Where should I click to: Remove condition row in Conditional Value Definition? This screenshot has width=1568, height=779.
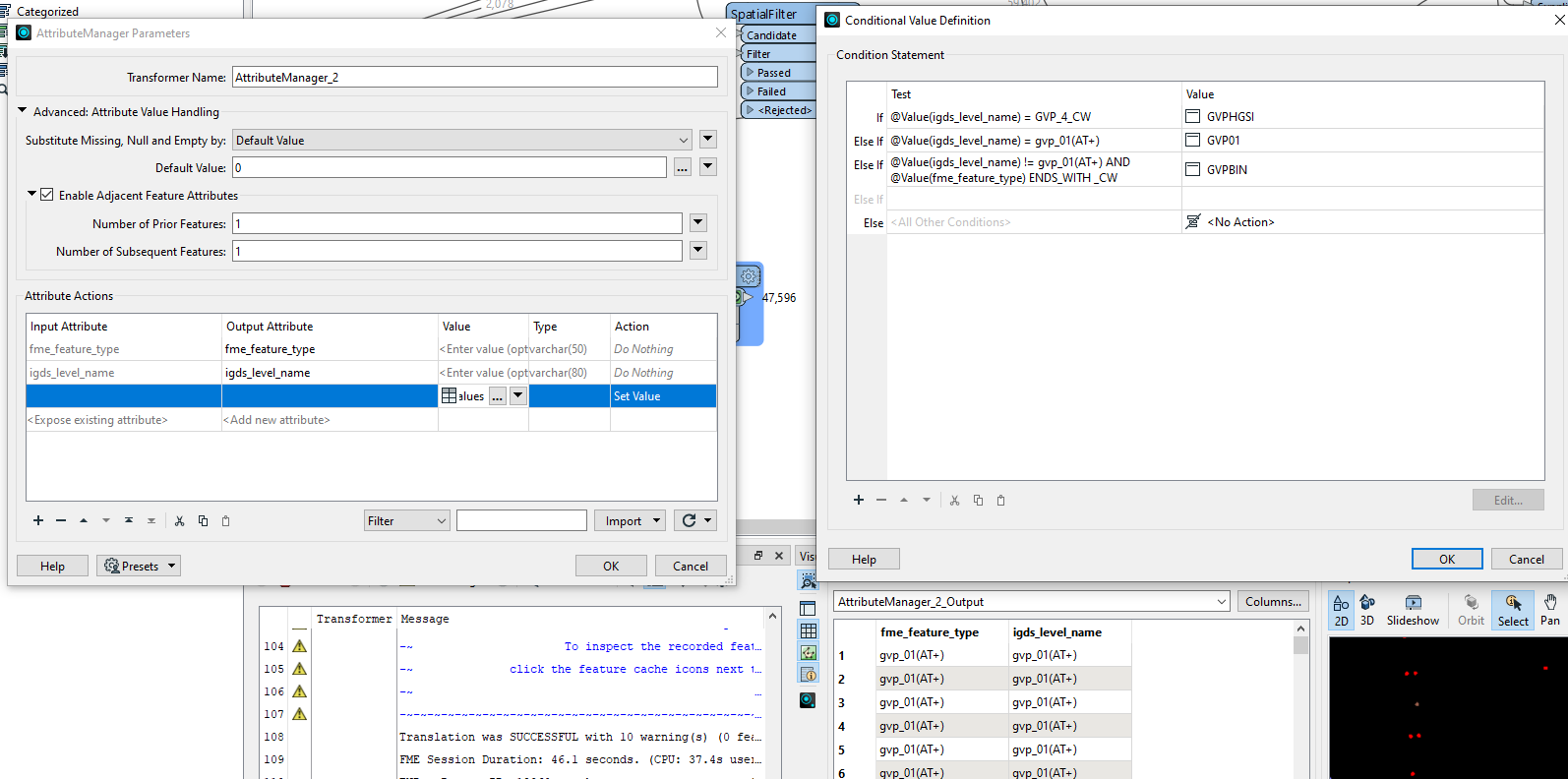[881, 500]
